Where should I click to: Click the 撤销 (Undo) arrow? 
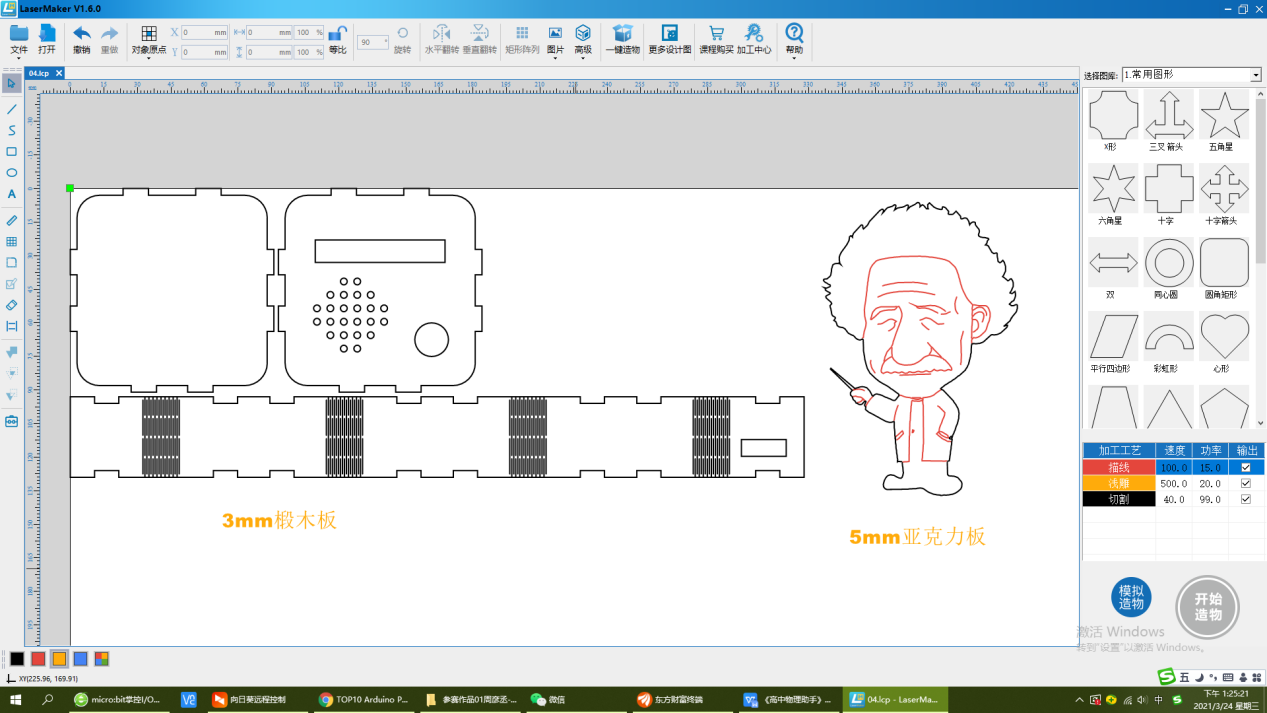click(82, 34)
